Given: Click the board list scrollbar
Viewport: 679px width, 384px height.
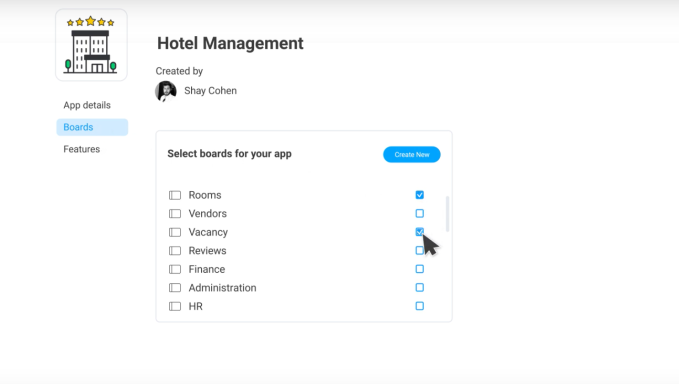Looking at the screenshot, I should (447, 214).
